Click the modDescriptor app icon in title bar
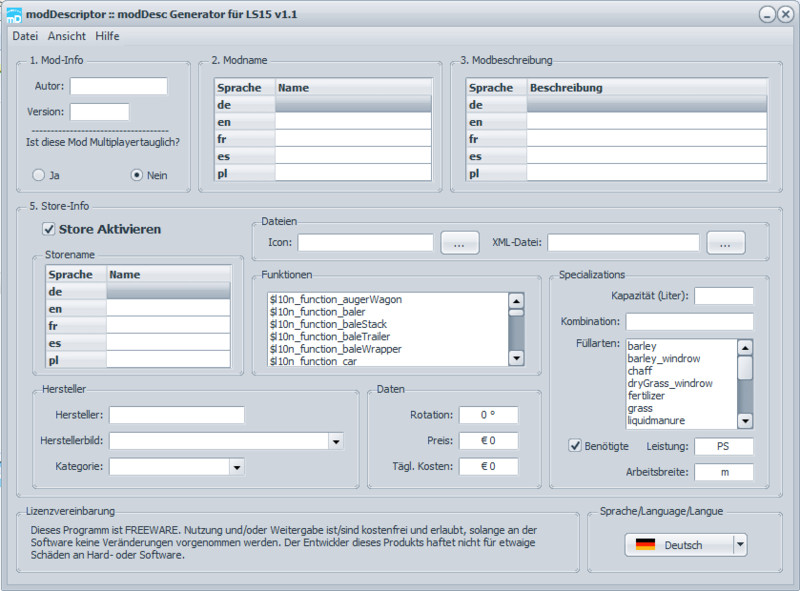Screen dimensions: 800x591 point(13,13)
